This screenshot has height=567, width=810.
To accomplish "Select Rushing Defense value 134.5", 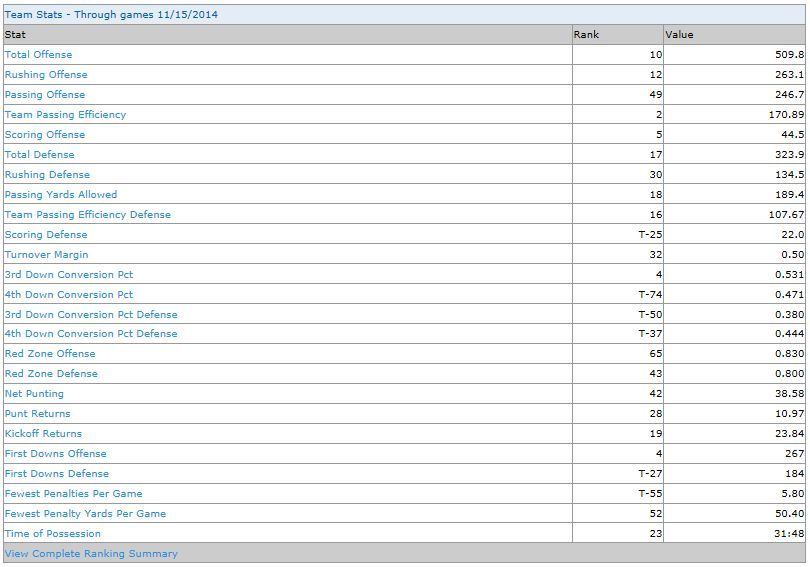I will [x=789, y=175].
